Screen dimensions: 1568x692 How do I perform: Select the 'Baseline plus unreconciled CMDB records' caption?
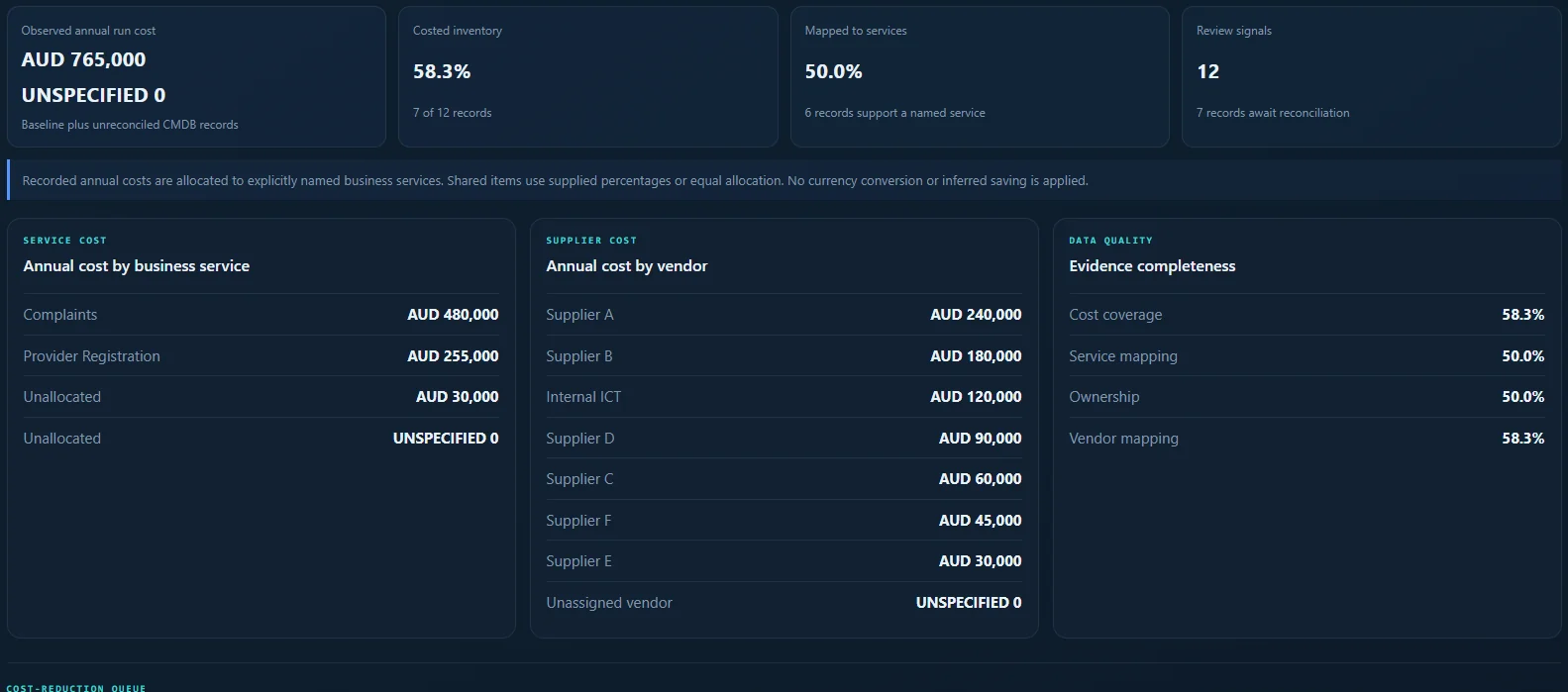pyautogui.click(x=130, y=125)
